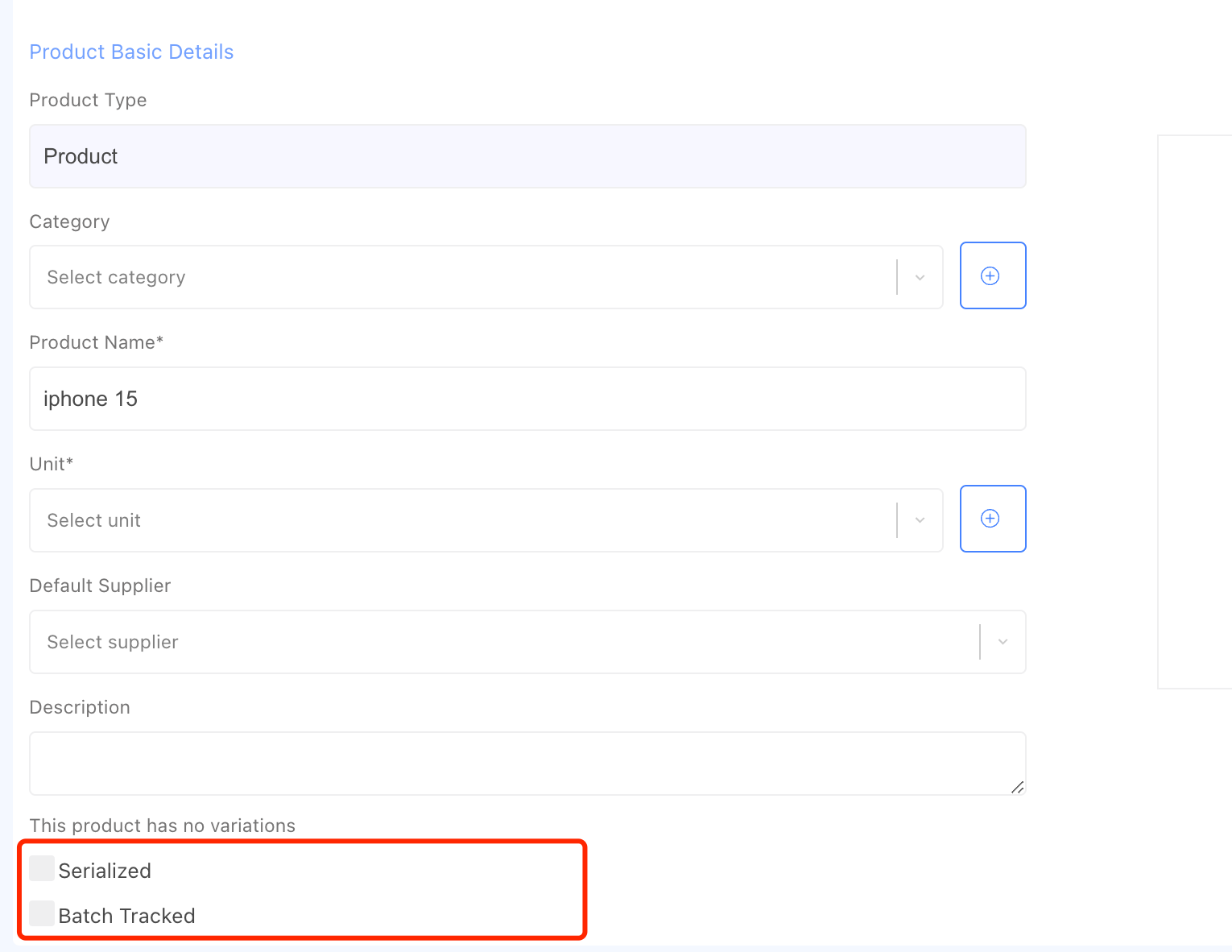
Task: Click the chevron arrow in Supplier dropdown
Action: pos(1003,642)
